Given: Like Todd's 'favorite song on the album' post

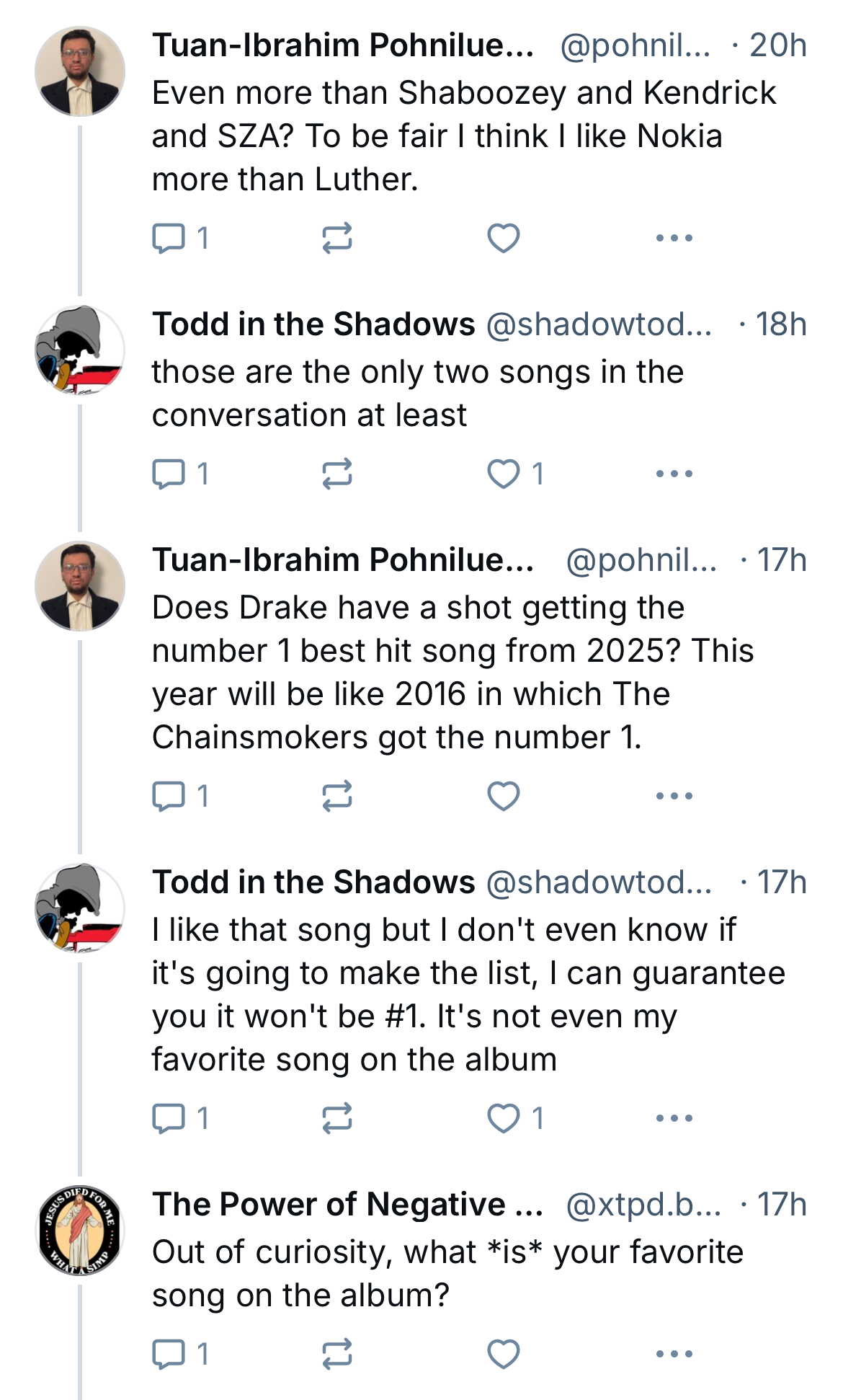Looking at the screenshot, I should (516, 1118).
